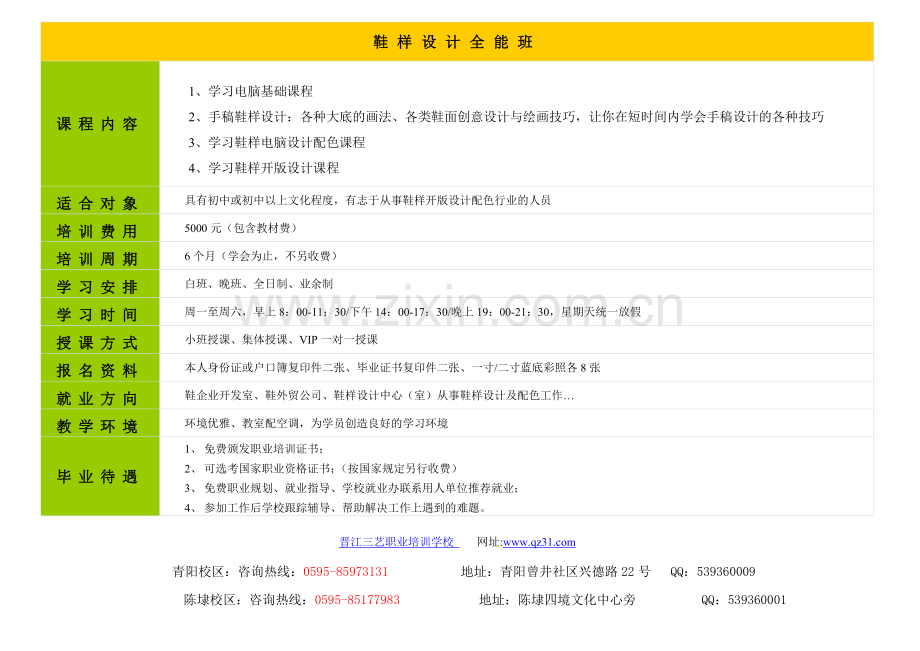This screenshot has height=651, width=920.
Task: Select QQ number 539360009
Action: coord(726,572)
